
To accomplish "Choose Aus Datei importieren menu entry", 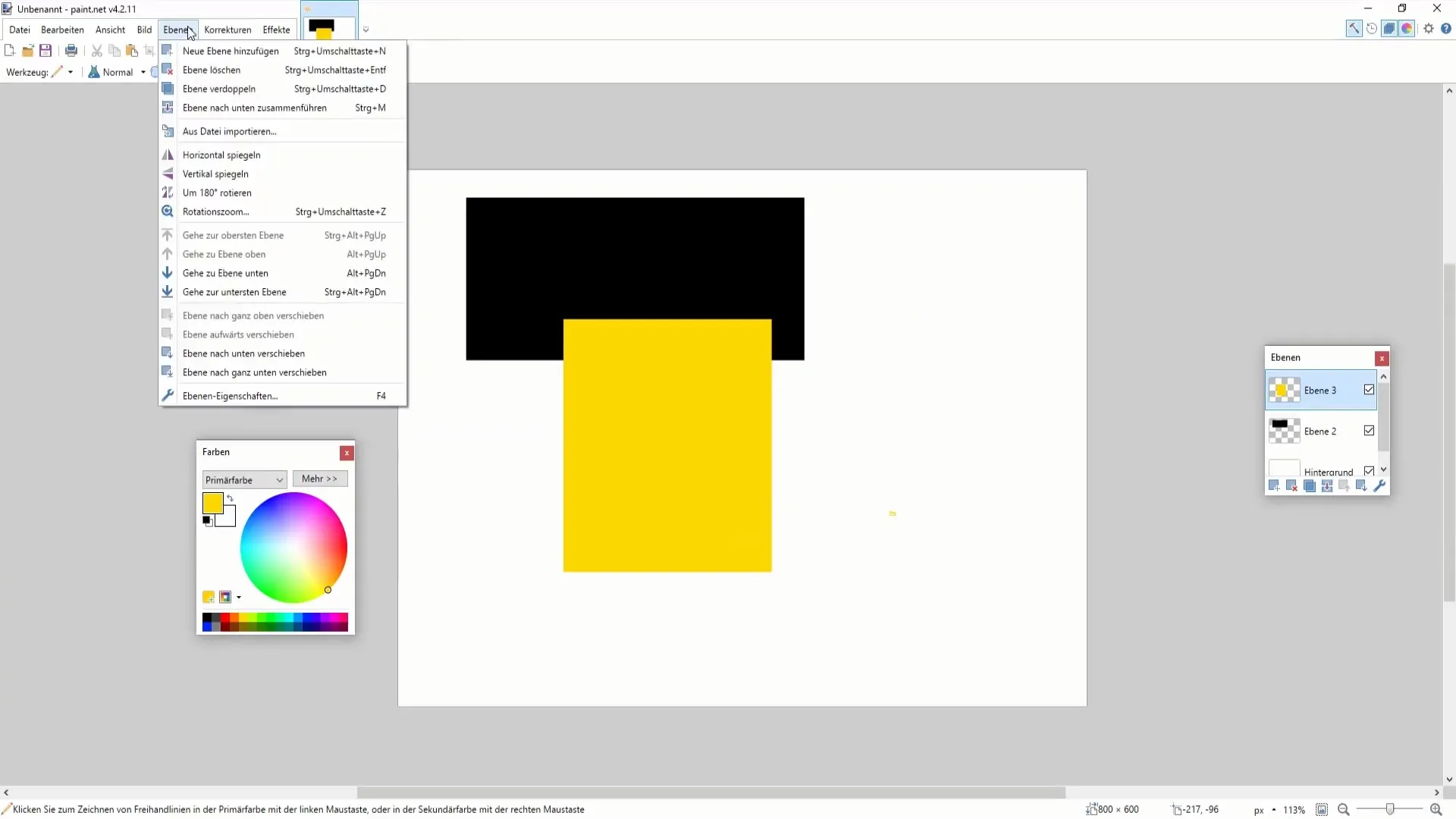I will (x=283, y=131).
